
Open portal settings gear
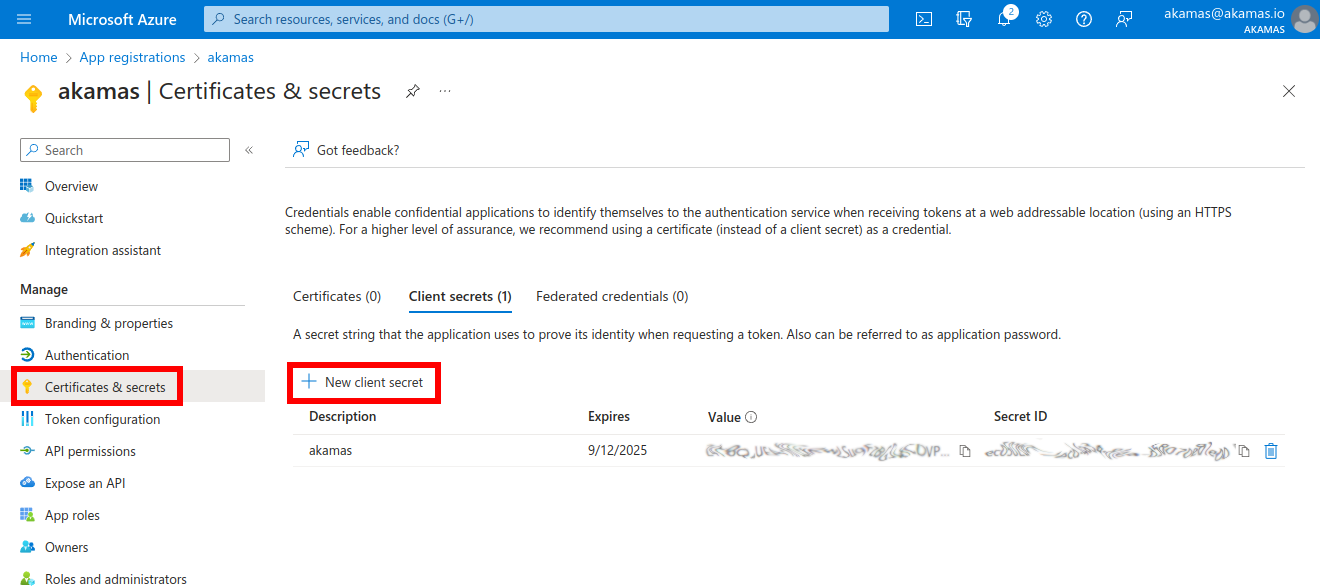[x=1044, y=19]
